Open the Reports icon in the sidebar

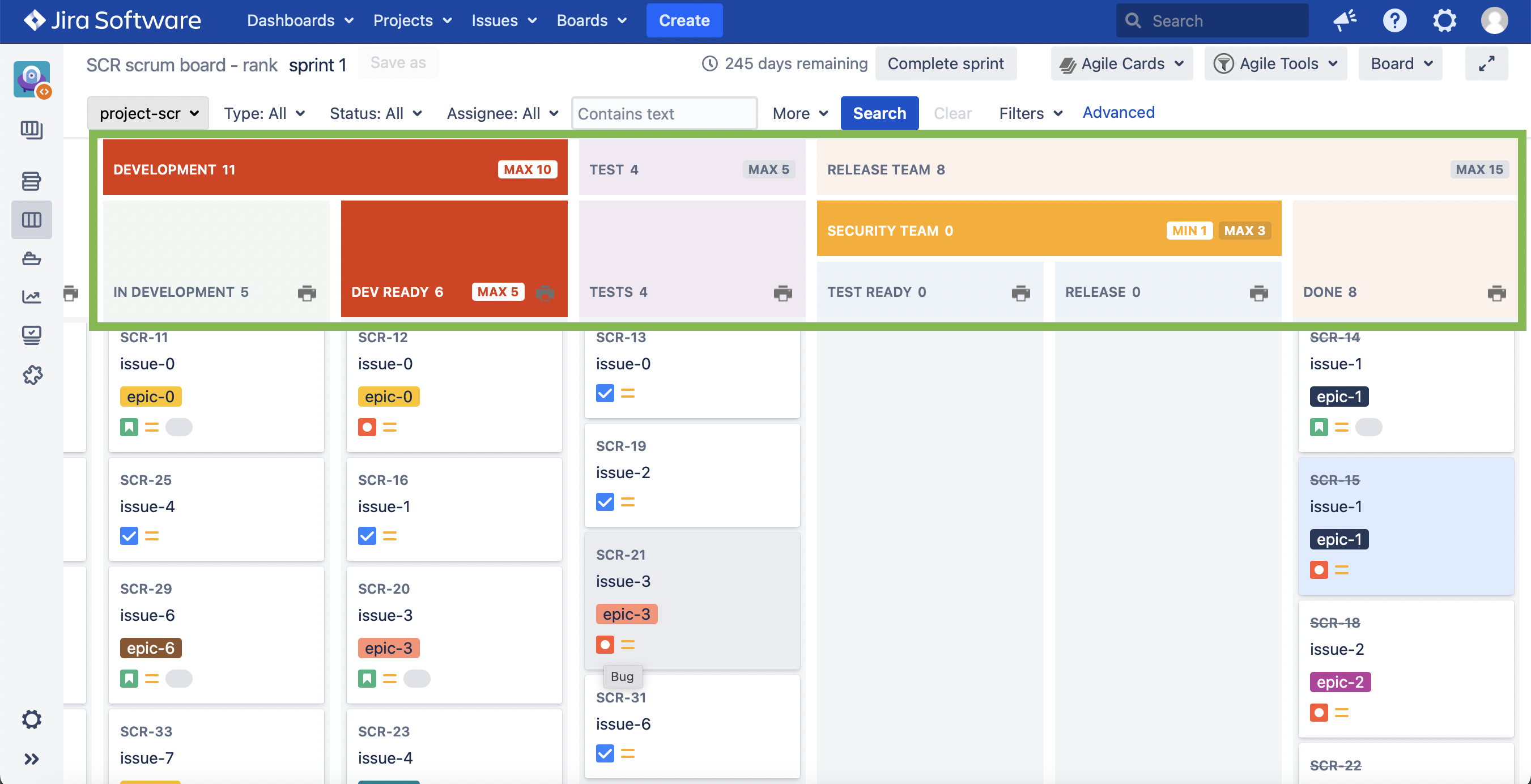coord(31,296)
